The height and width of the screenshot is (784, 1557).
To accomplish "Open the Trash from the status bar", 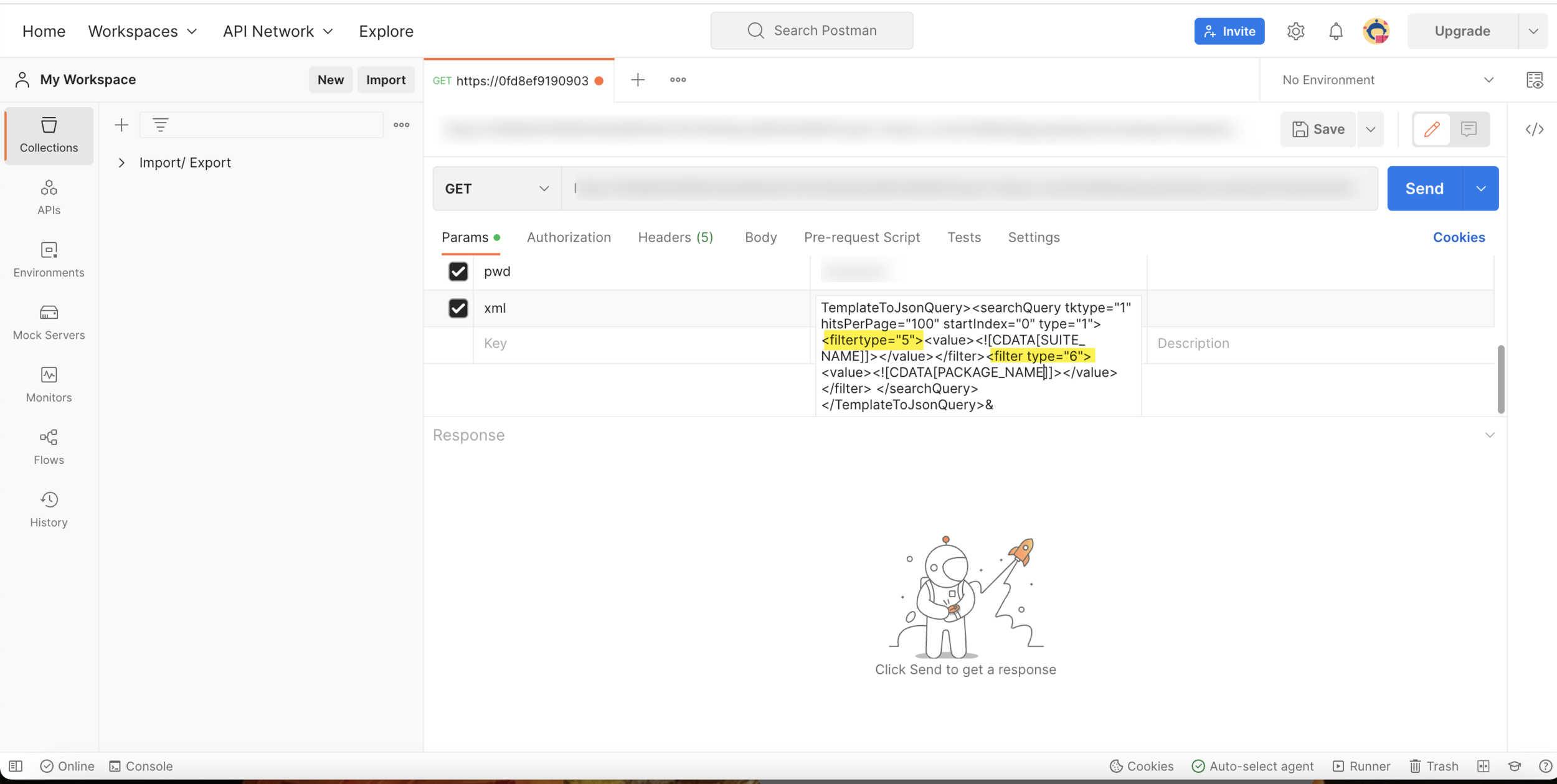I will coord(1434,766).
